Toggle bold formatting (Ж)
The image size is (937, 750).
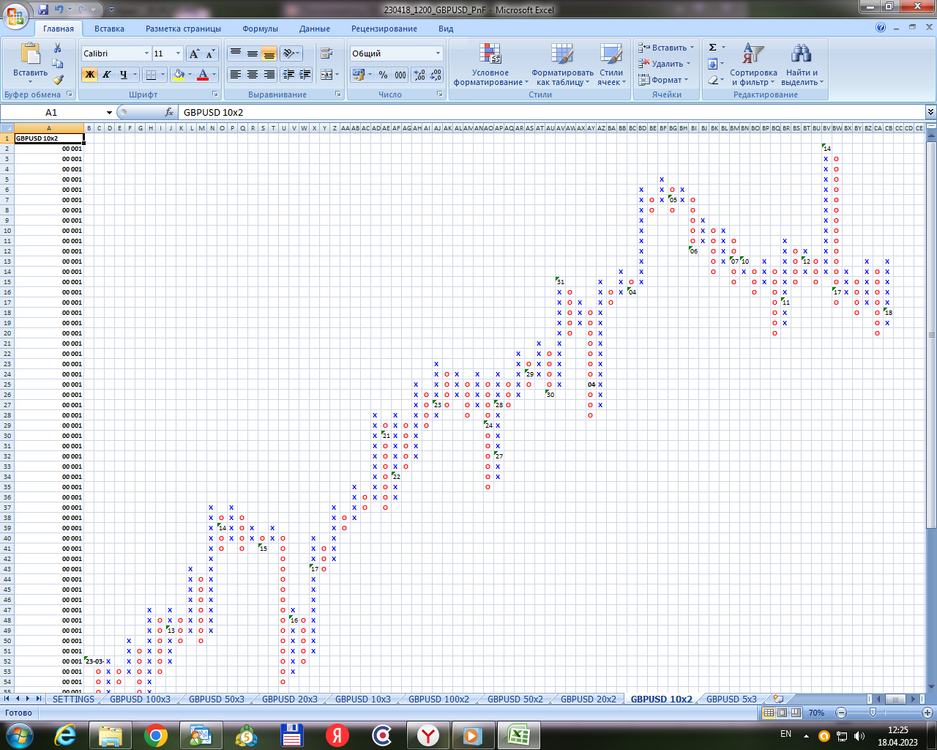90,75
